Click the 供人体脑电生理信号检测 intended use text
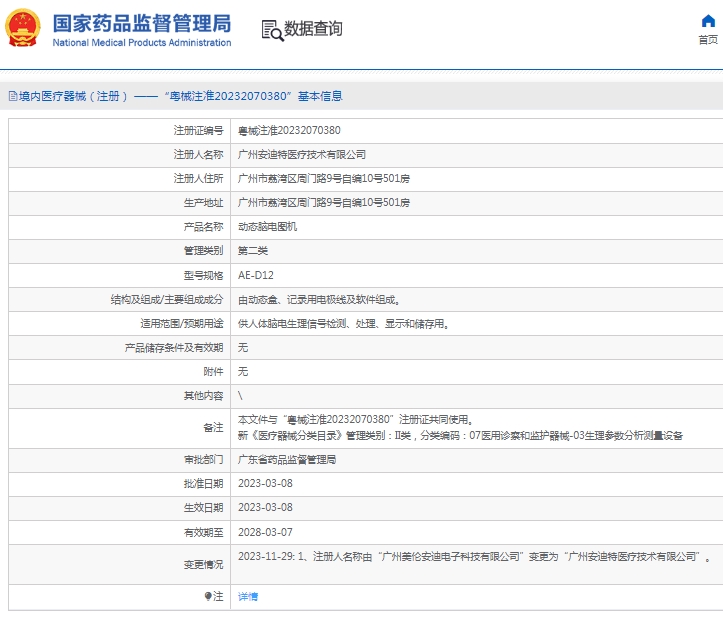Image resolution: width=723 pixels, height=618 pixels. (344, 324)
